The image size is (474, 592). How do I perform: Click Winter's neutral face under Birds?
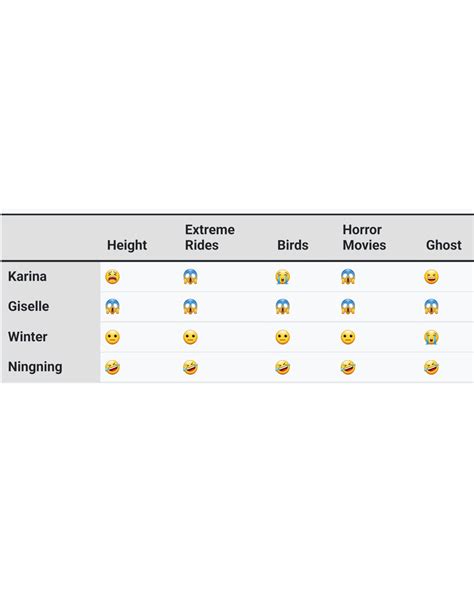click(283, 337)
